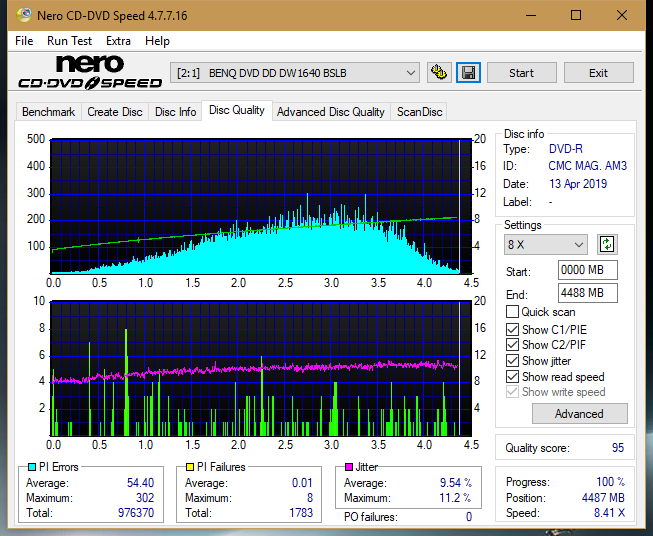Toggle the Quick scan checkbox
This screenshot has width=653, height=536.
tap(512, 312)
